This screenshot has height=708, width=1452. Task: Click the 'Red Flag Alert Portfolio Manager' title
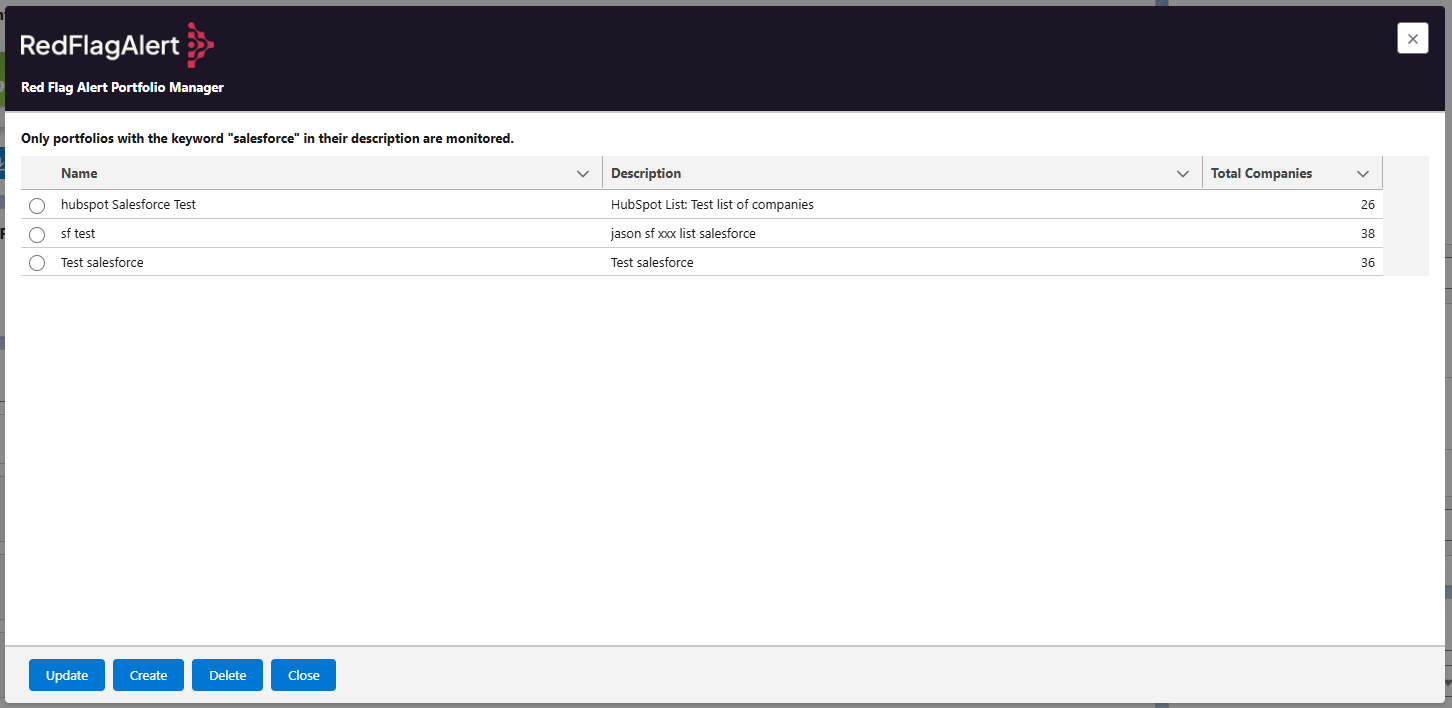point(122,88)
